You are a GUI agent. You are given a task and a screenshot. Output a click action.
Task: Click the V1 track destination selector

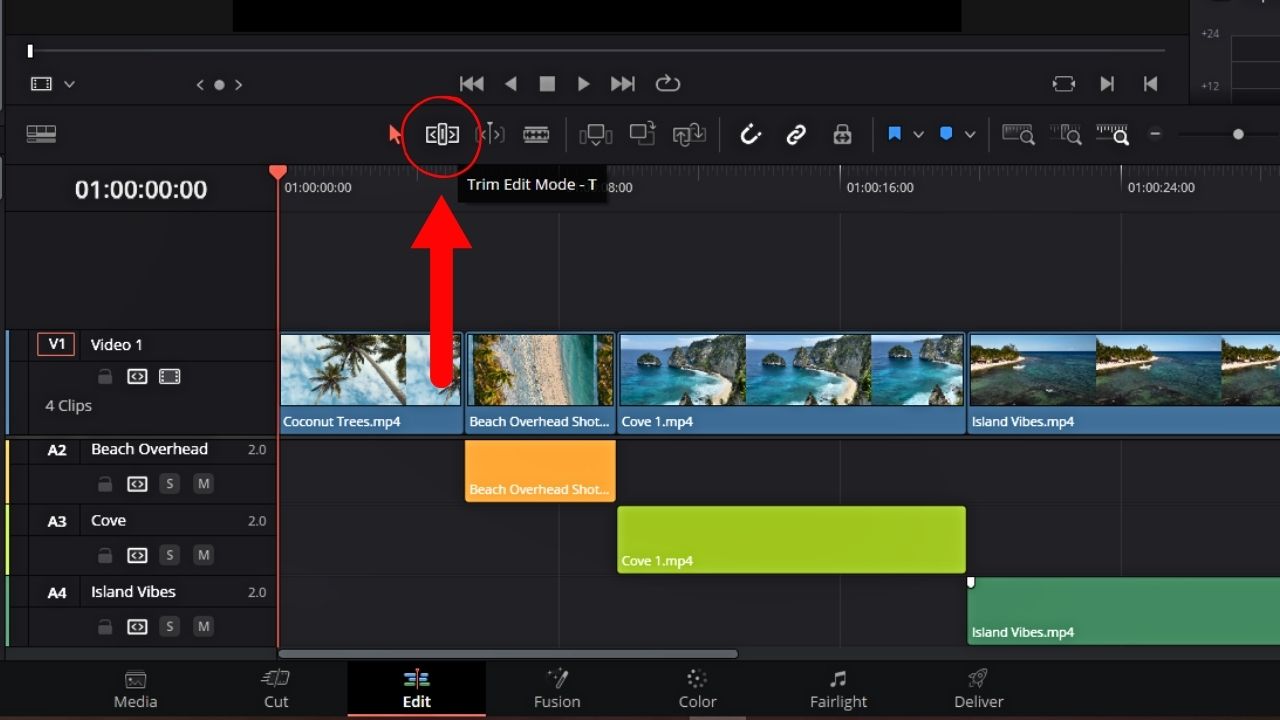point(57,344)
